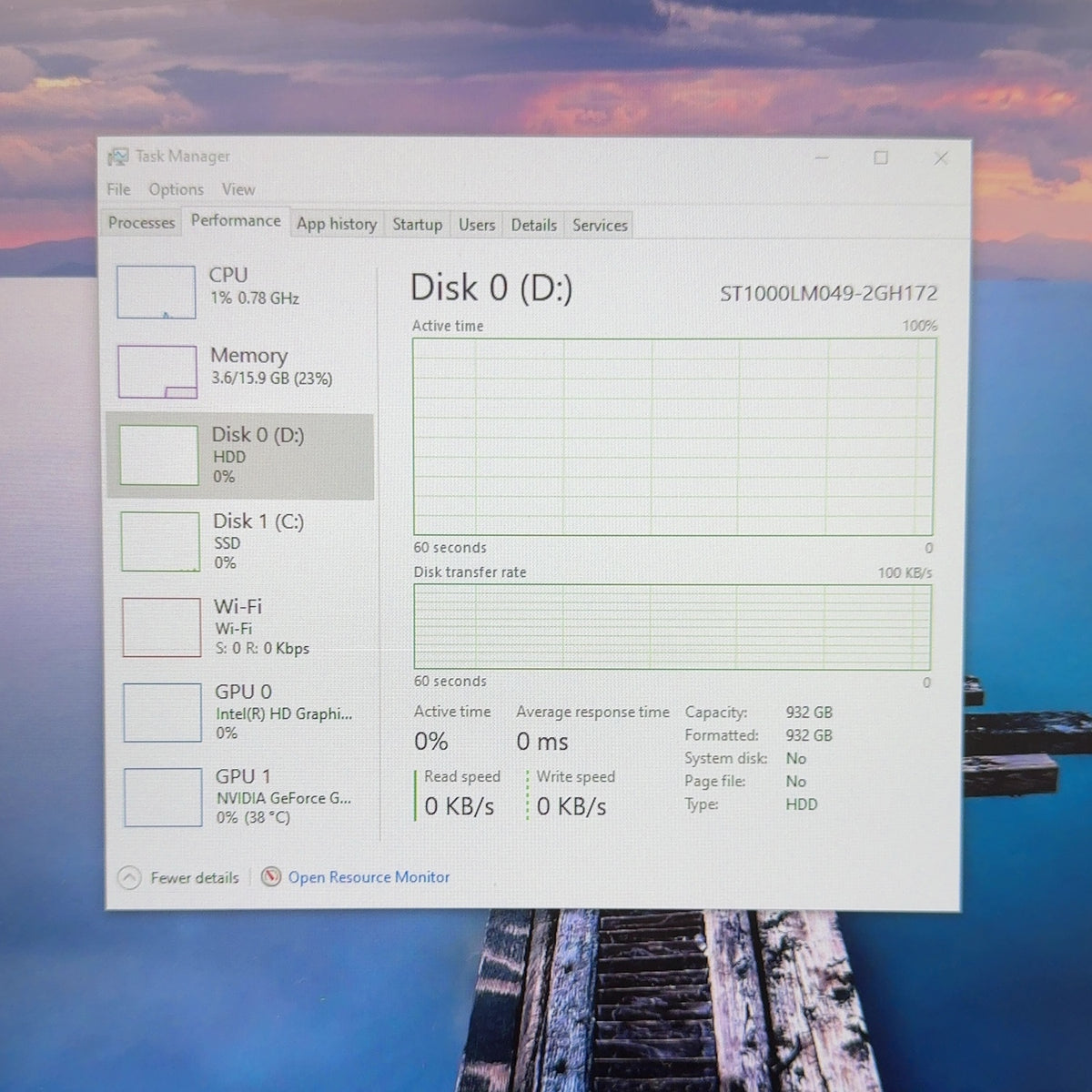Maximize the Task Manager window
Screen dimensions: 1092x1092
pos(881,158)
